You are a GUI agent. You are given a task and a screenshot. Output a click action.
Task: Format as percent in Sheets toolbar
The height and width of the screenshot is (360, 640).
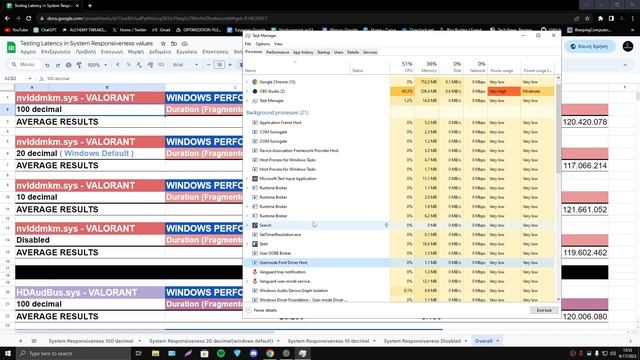[x=129, y=65]
